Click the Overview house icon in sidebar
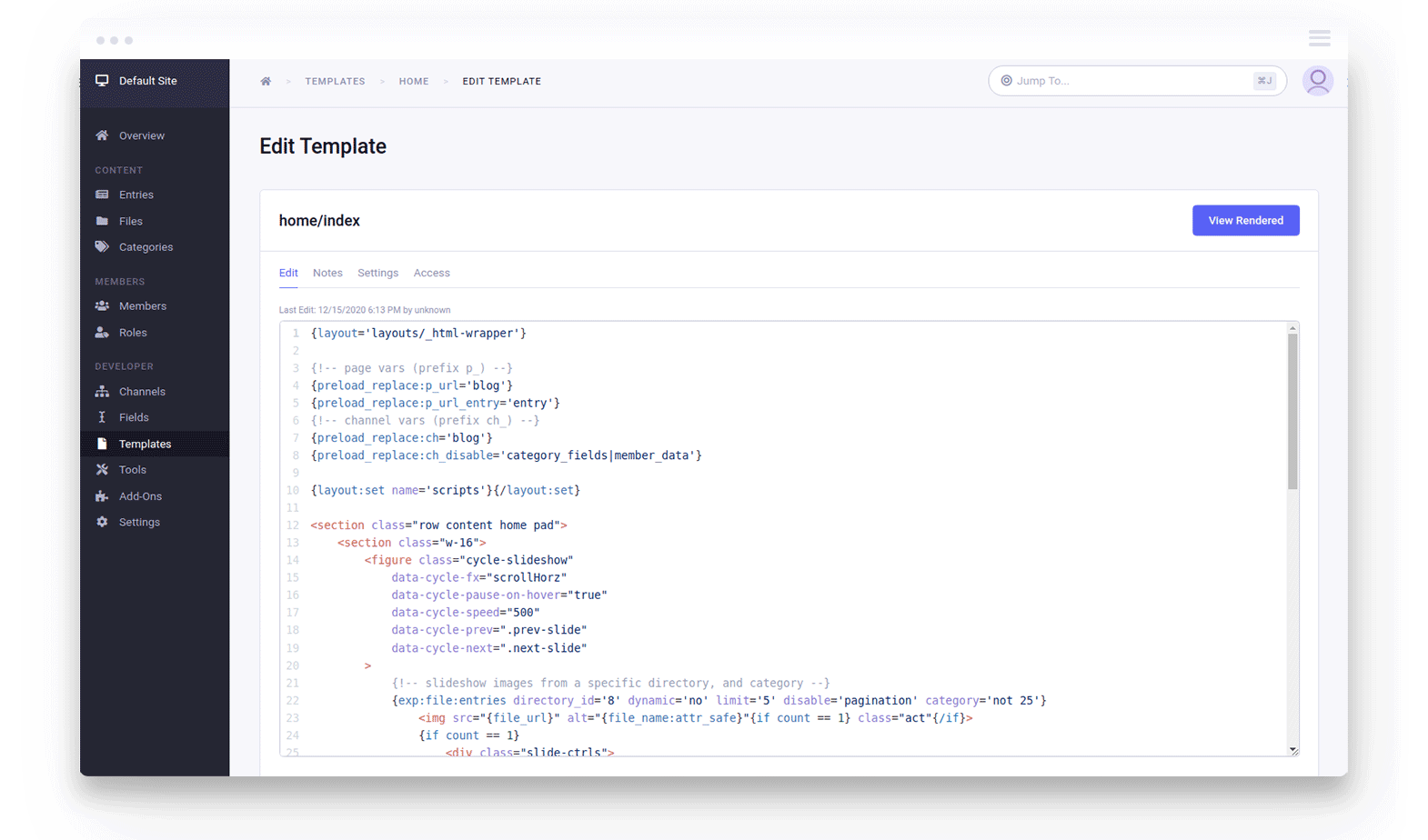 (102, 135)
